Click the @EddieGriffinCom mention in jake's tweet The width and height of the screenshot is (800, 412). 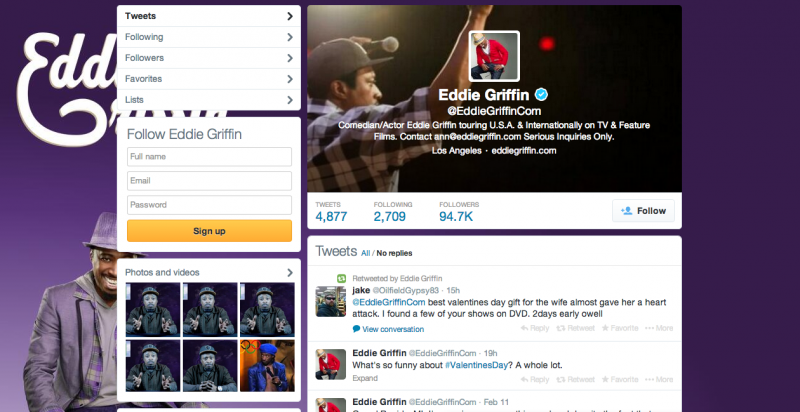389,302
